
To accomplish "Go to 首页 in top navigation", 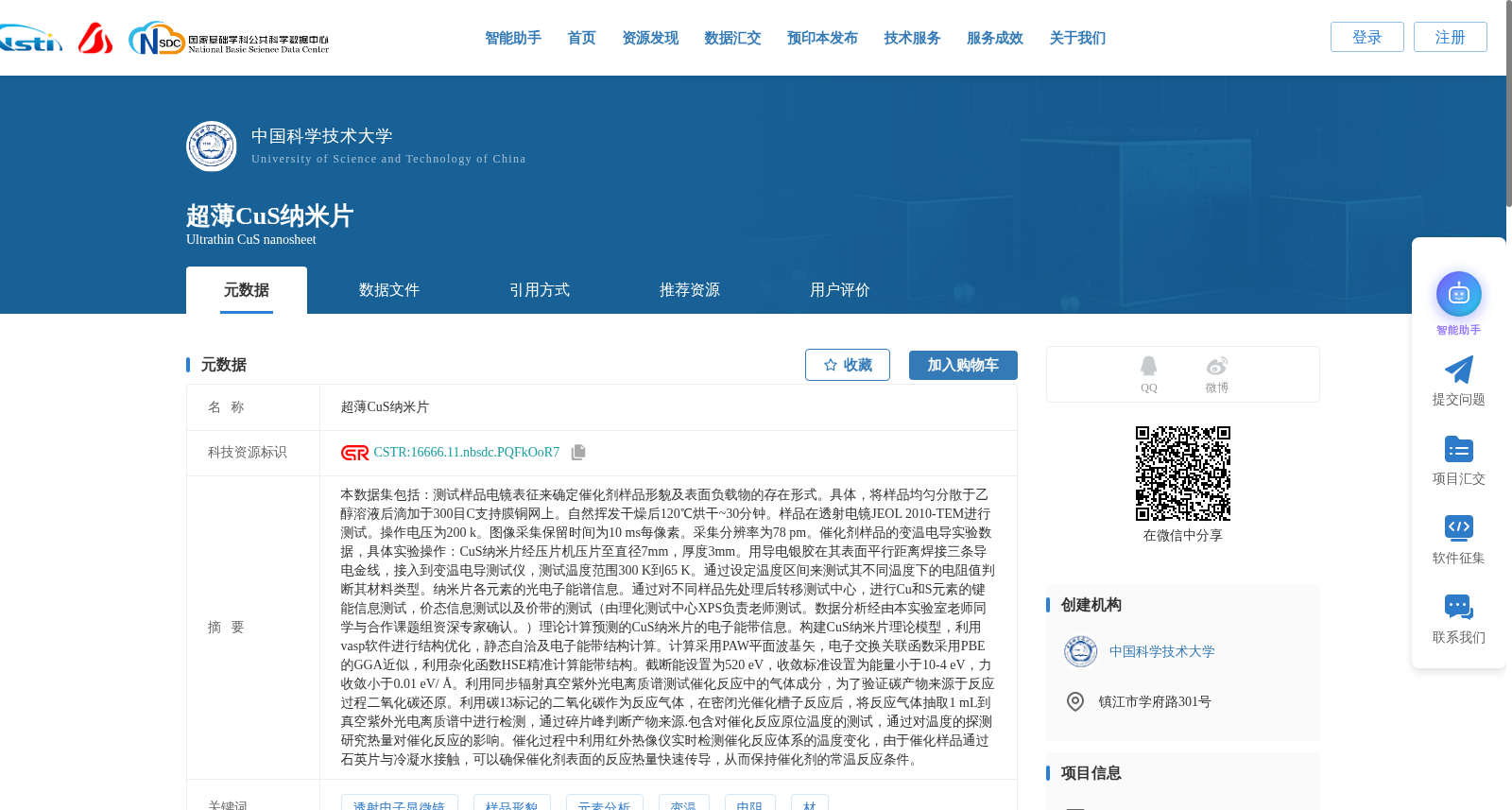I will [x=581, y=38].
